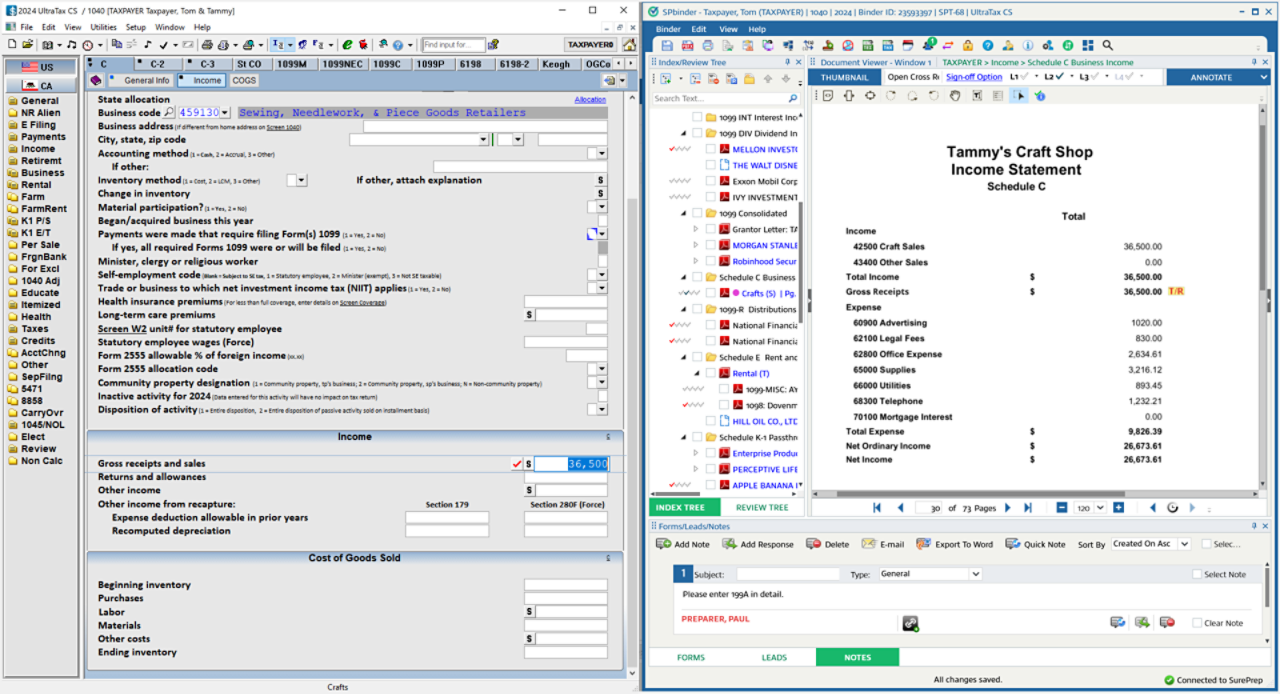Screen dimensions: 1280x694
Task: Click the Sign-off Option link
Action: pos(973,77)
